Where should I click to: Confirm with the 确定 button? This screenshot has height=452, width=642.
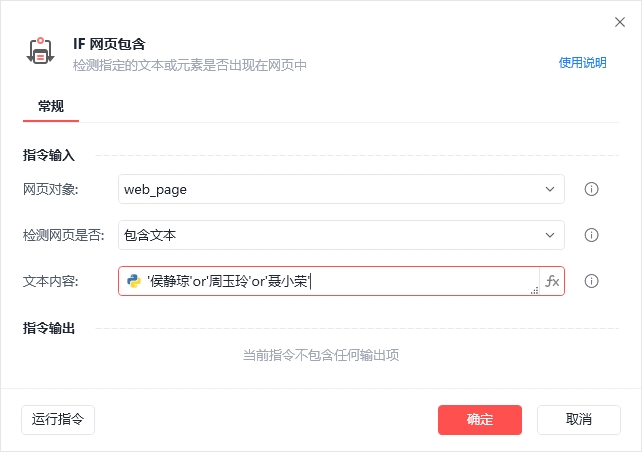pos(480,420)
